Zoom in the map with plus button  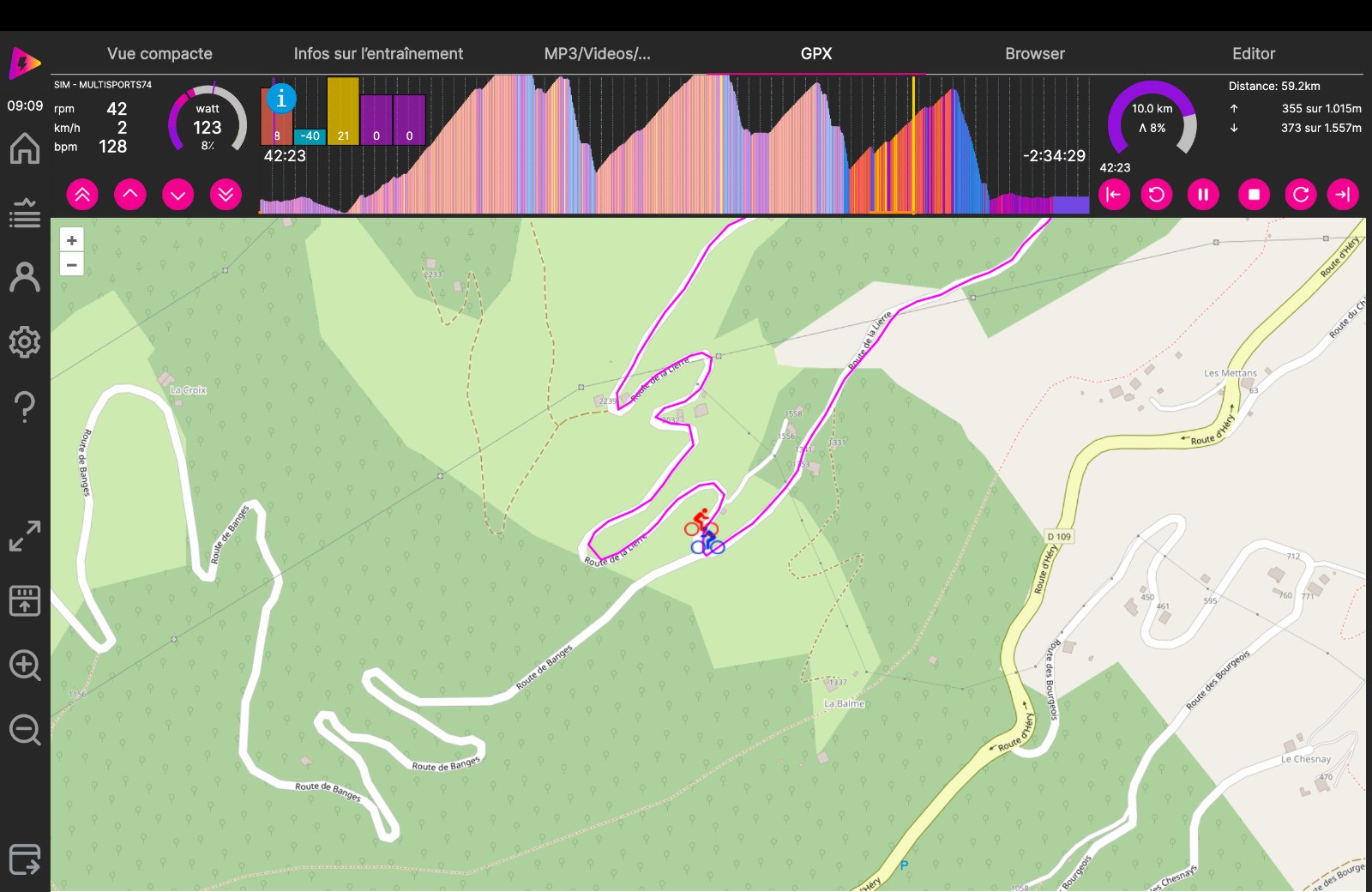click(72, 241)
